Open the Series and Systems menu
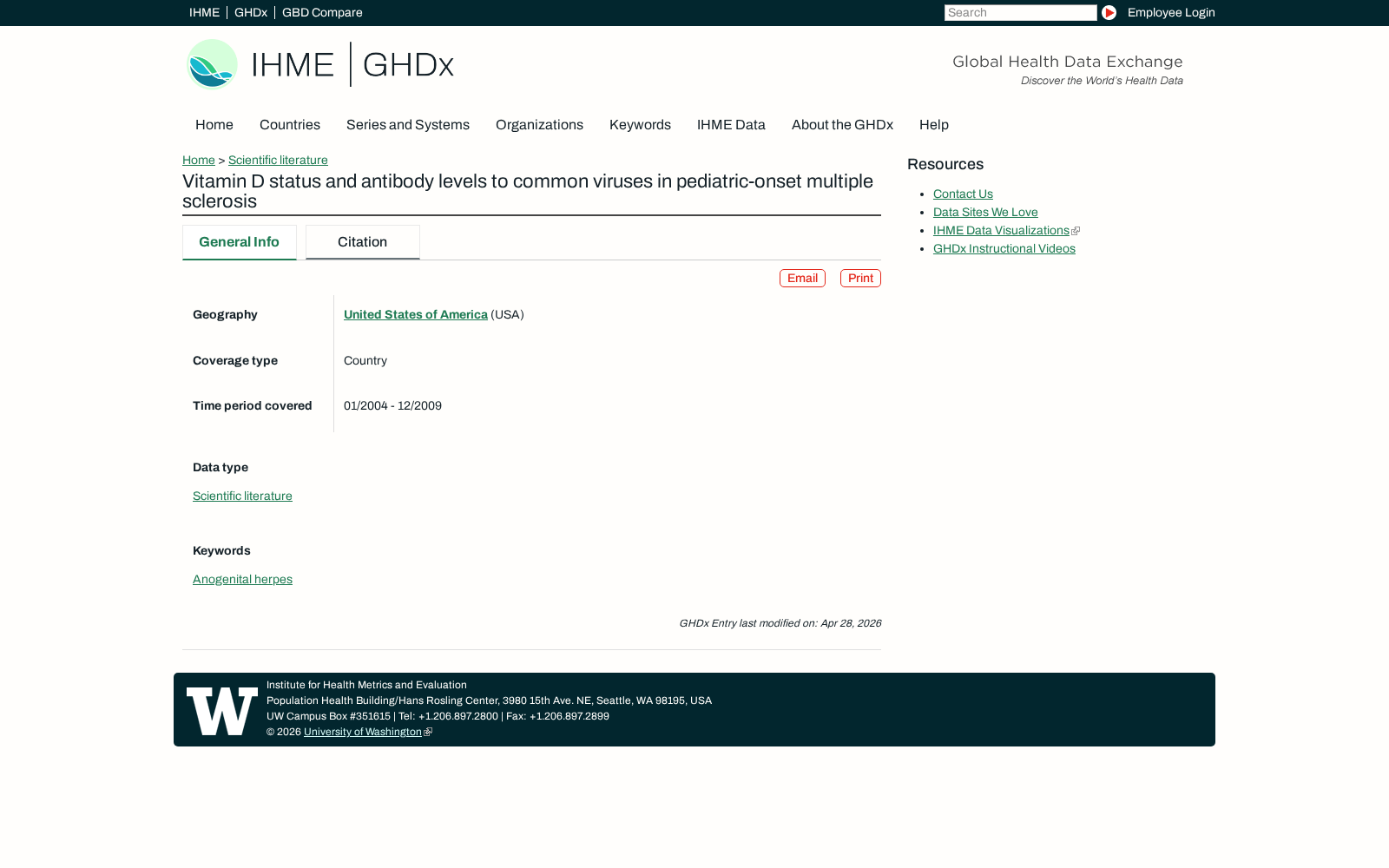The width and height of the screenshot is (1389, 868). tap(408, 125)
